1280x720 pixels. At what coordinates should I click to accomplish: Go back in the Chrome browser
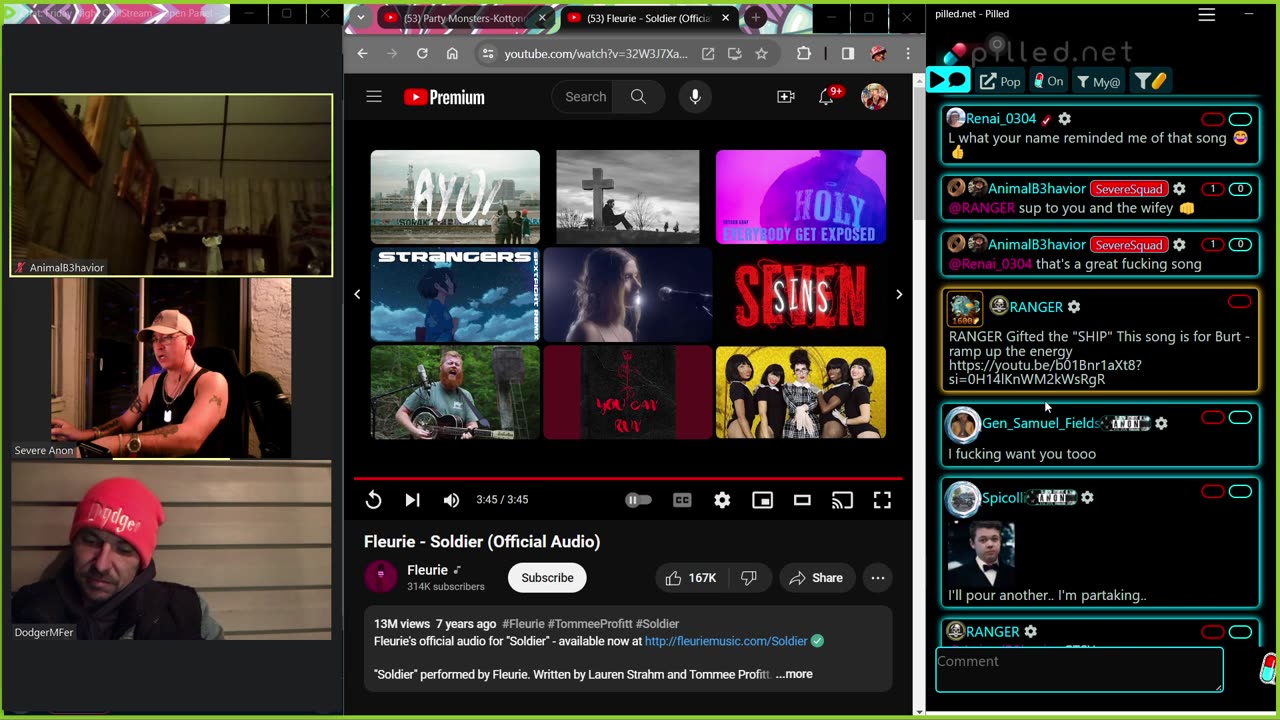pyautogui.click(x=362, y=54)
